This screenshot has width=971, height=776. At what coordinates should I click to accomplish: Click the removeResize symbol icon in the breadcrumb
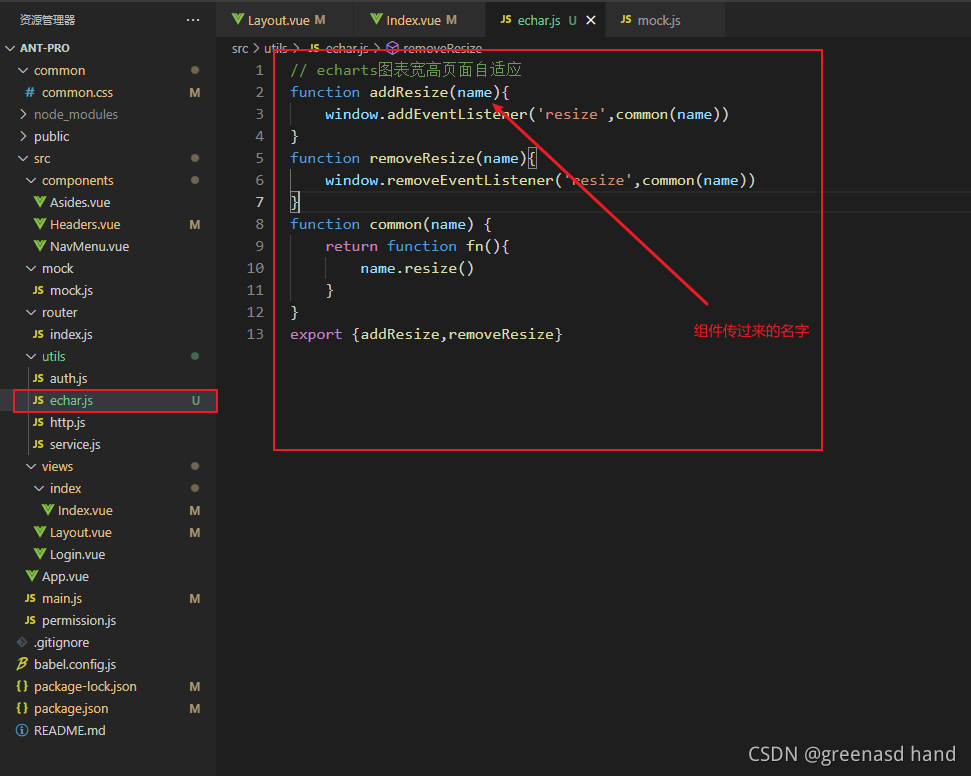391,48
